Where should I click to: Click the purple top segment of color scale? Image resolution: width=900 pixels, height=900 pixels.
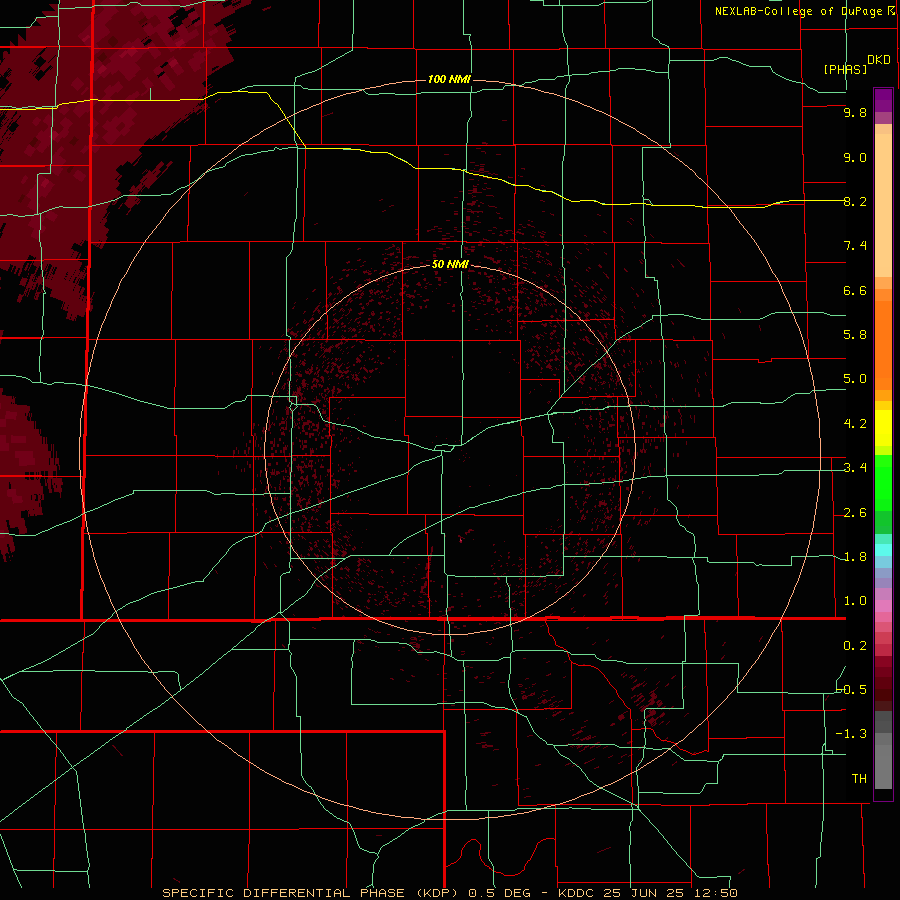pos(883,100)
